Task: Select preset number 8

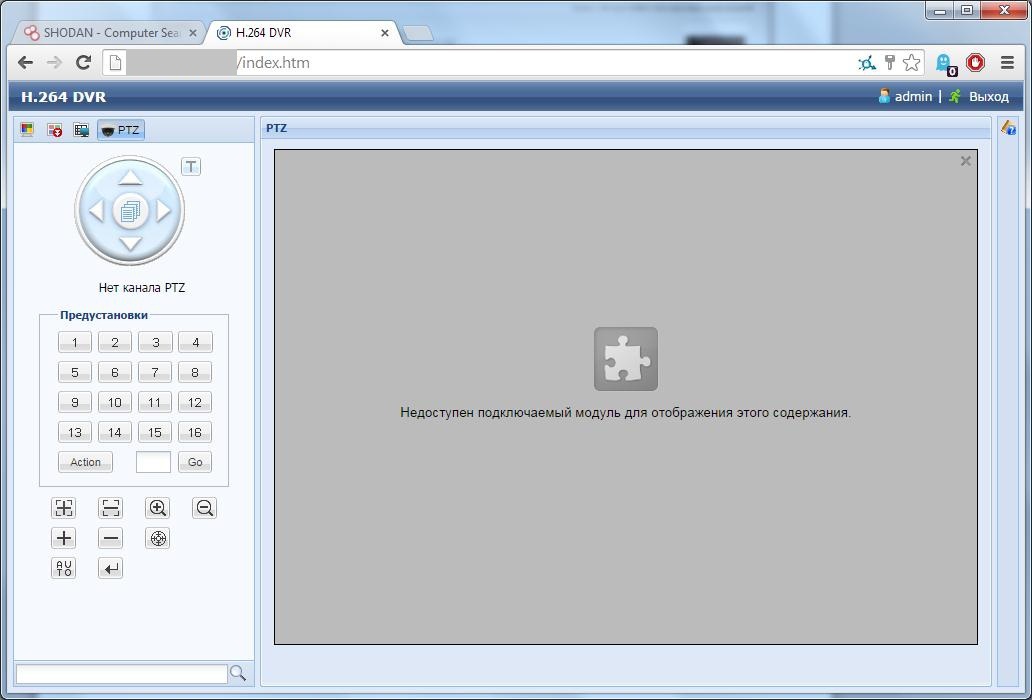Action: (x=195, y=372)
